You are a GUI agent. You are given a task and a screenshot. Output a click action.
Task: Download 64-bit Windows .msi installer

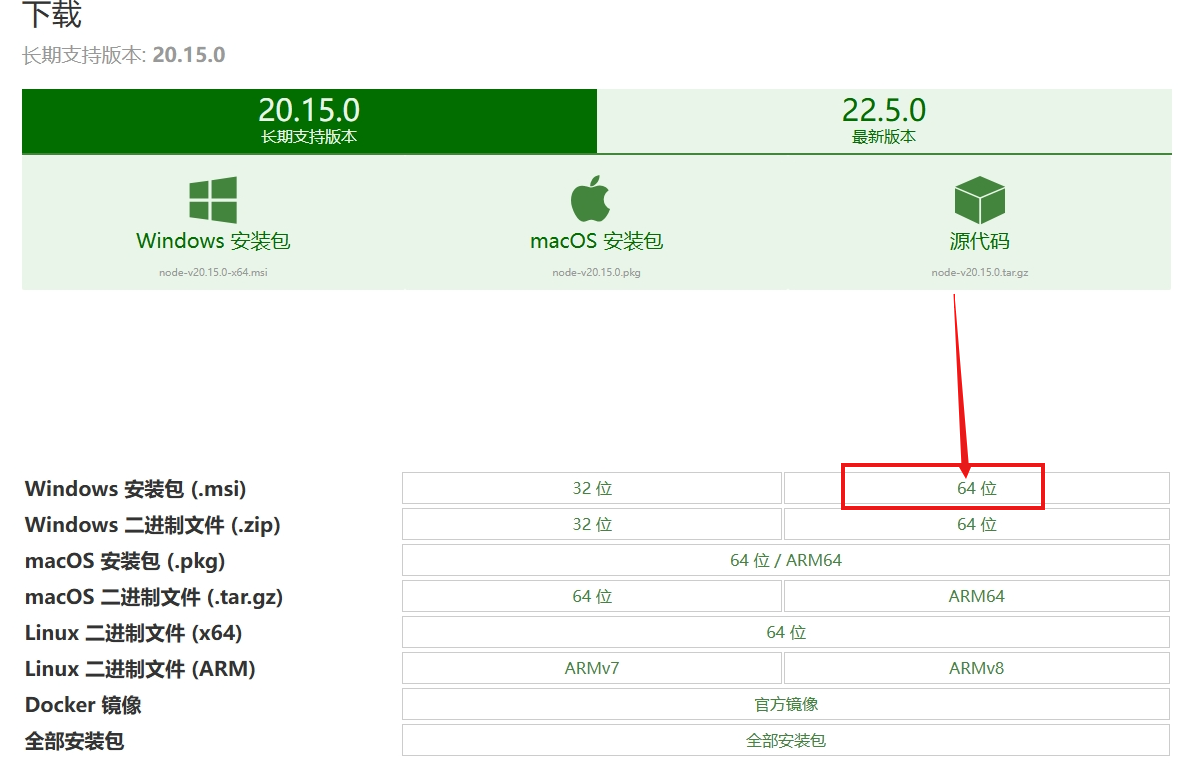click(976, 488)
